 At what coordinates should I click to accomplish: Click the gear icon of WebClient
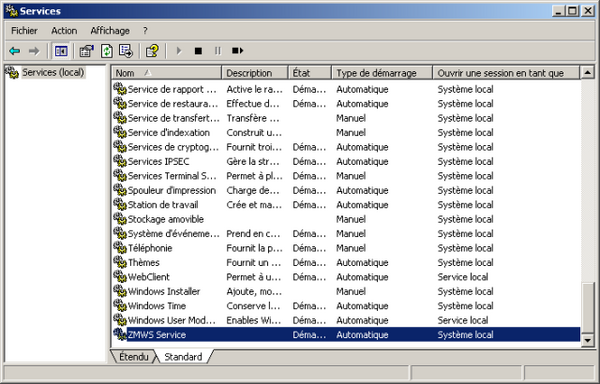(x=120, y=277)
